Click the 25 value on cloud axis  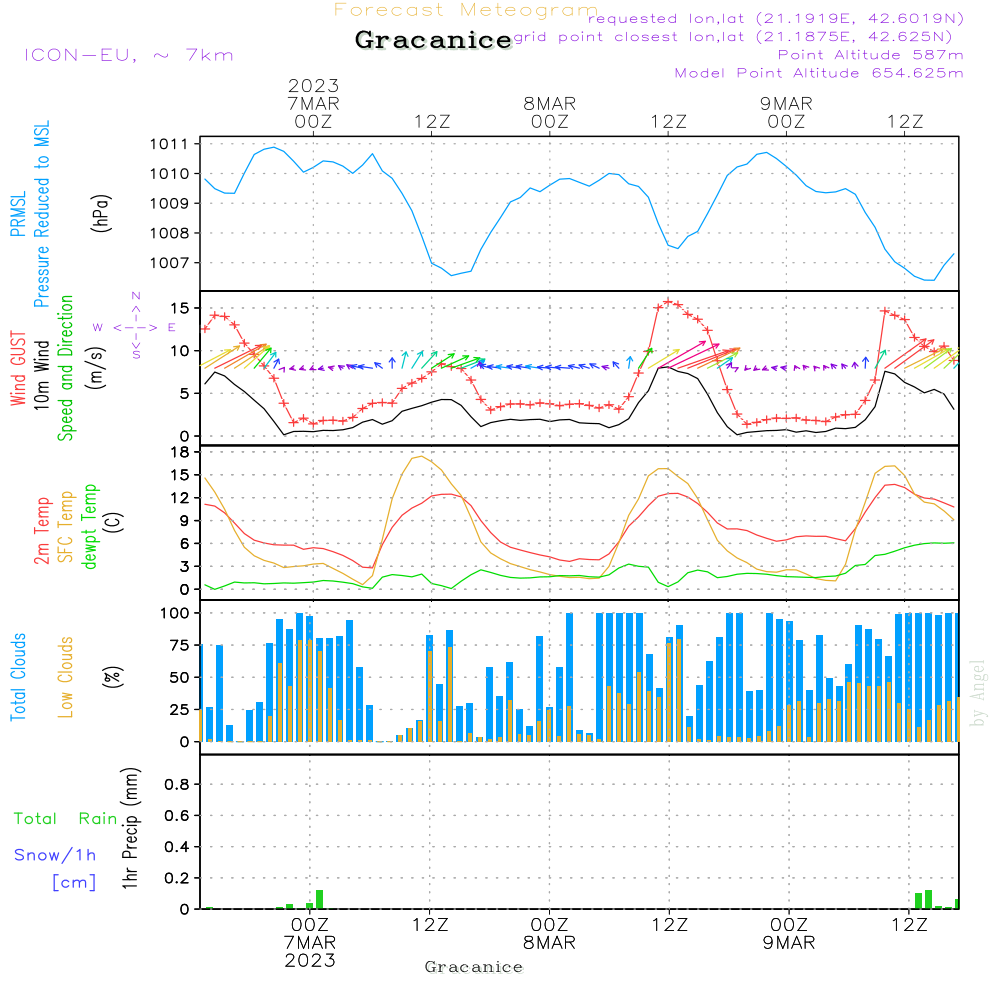pyautogui.click(x=179, y=710)
